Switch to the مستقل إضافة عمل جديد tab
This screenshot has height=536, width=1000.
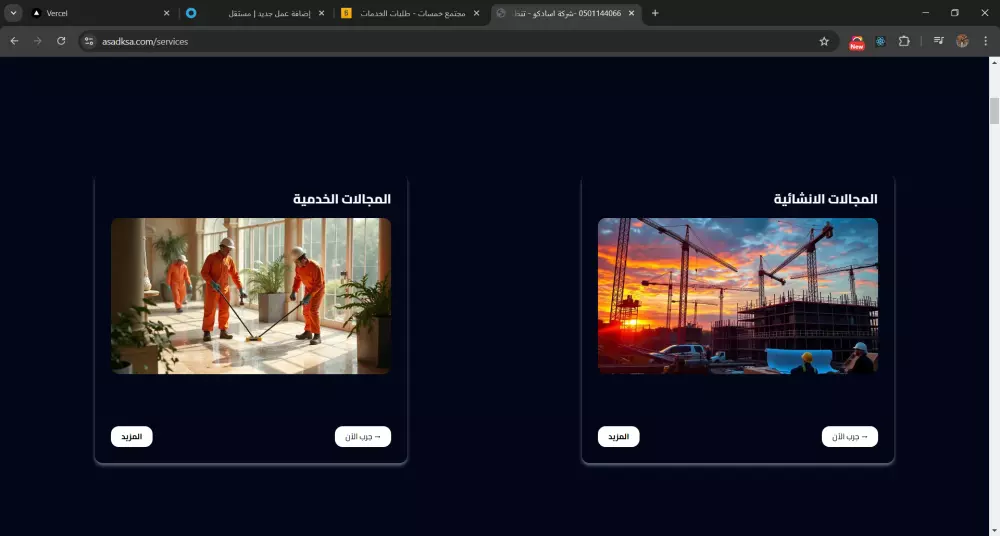(255, 13)
